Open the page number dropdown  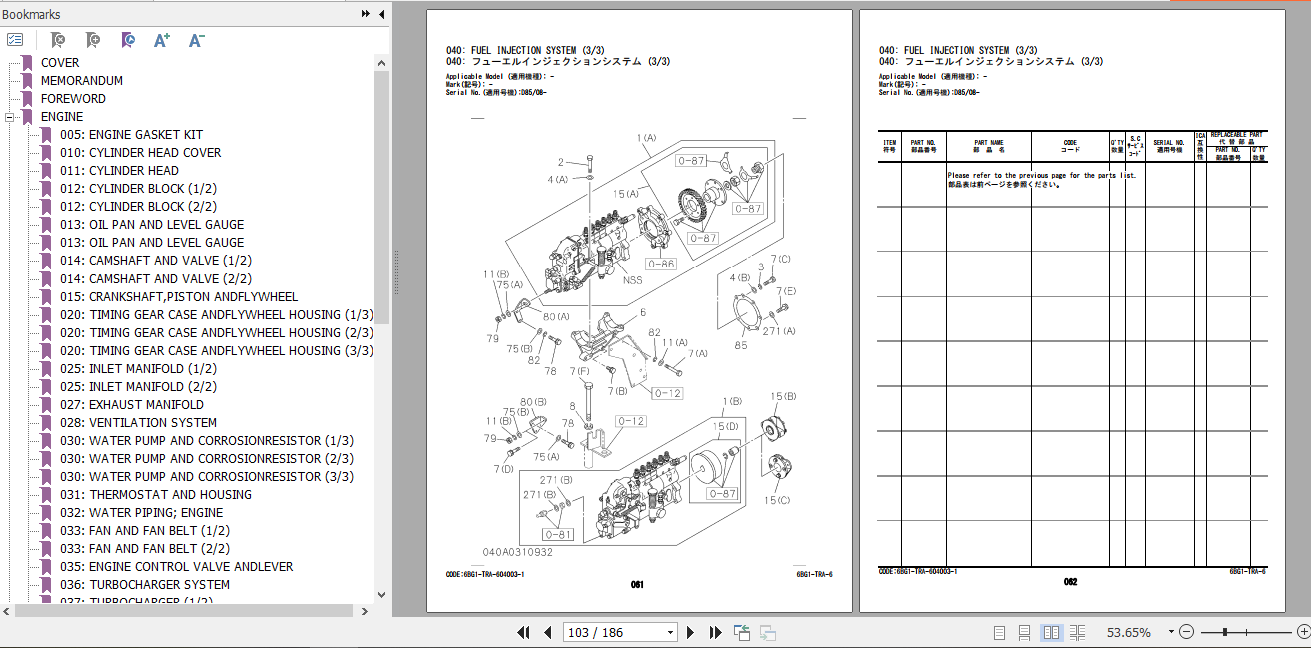tap(670, 632)
